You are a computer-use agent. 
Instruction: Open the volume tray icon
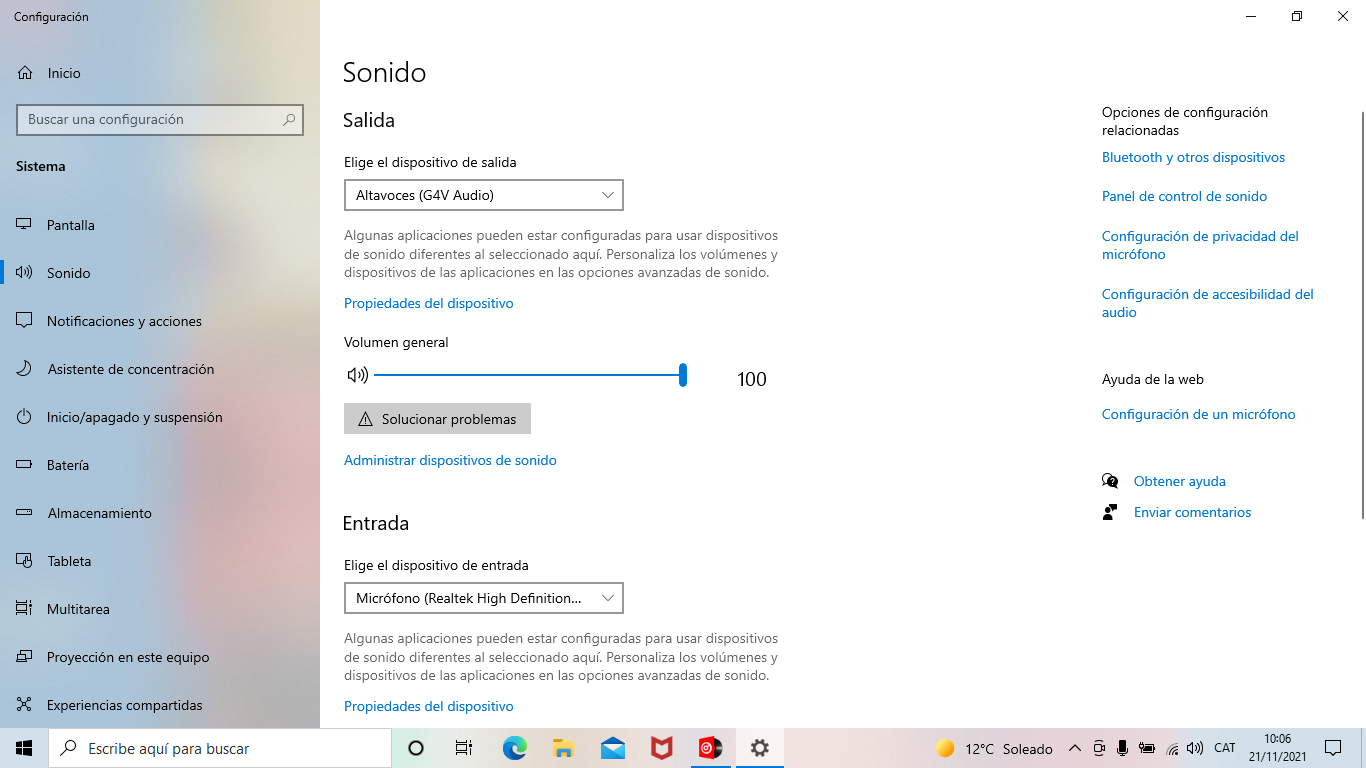click(1195, 748)
